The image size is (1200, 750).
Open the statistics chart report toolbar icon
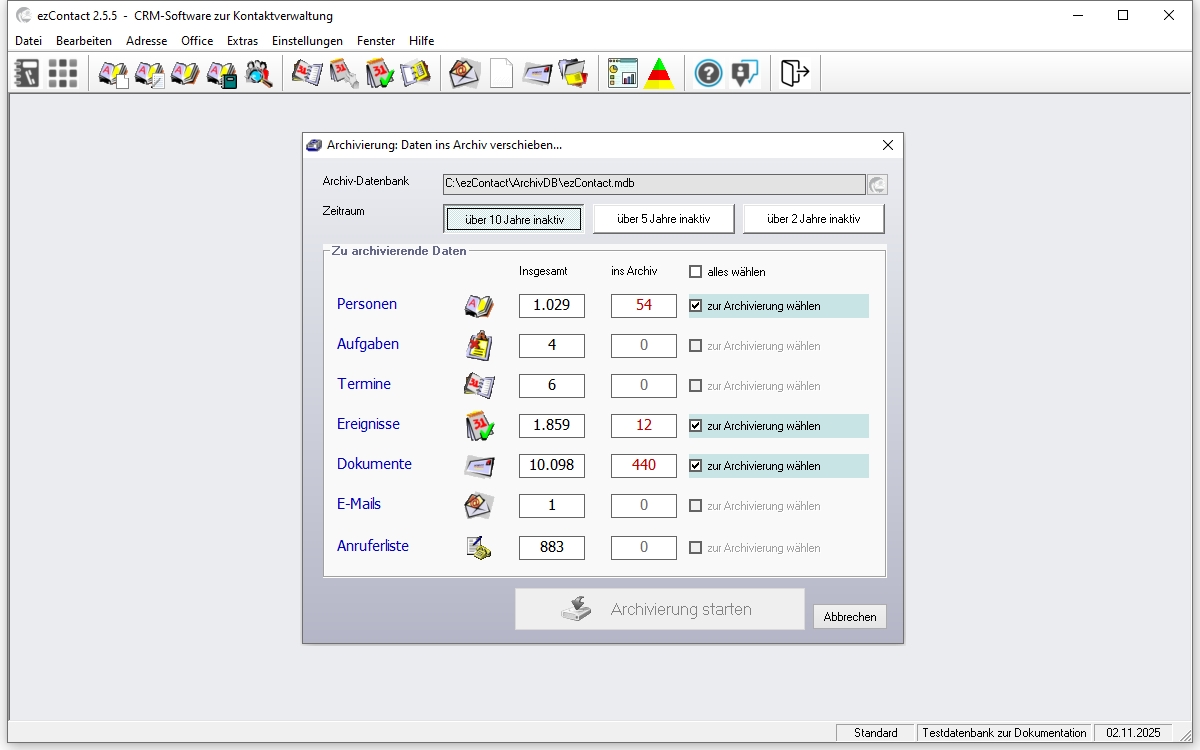623,74
